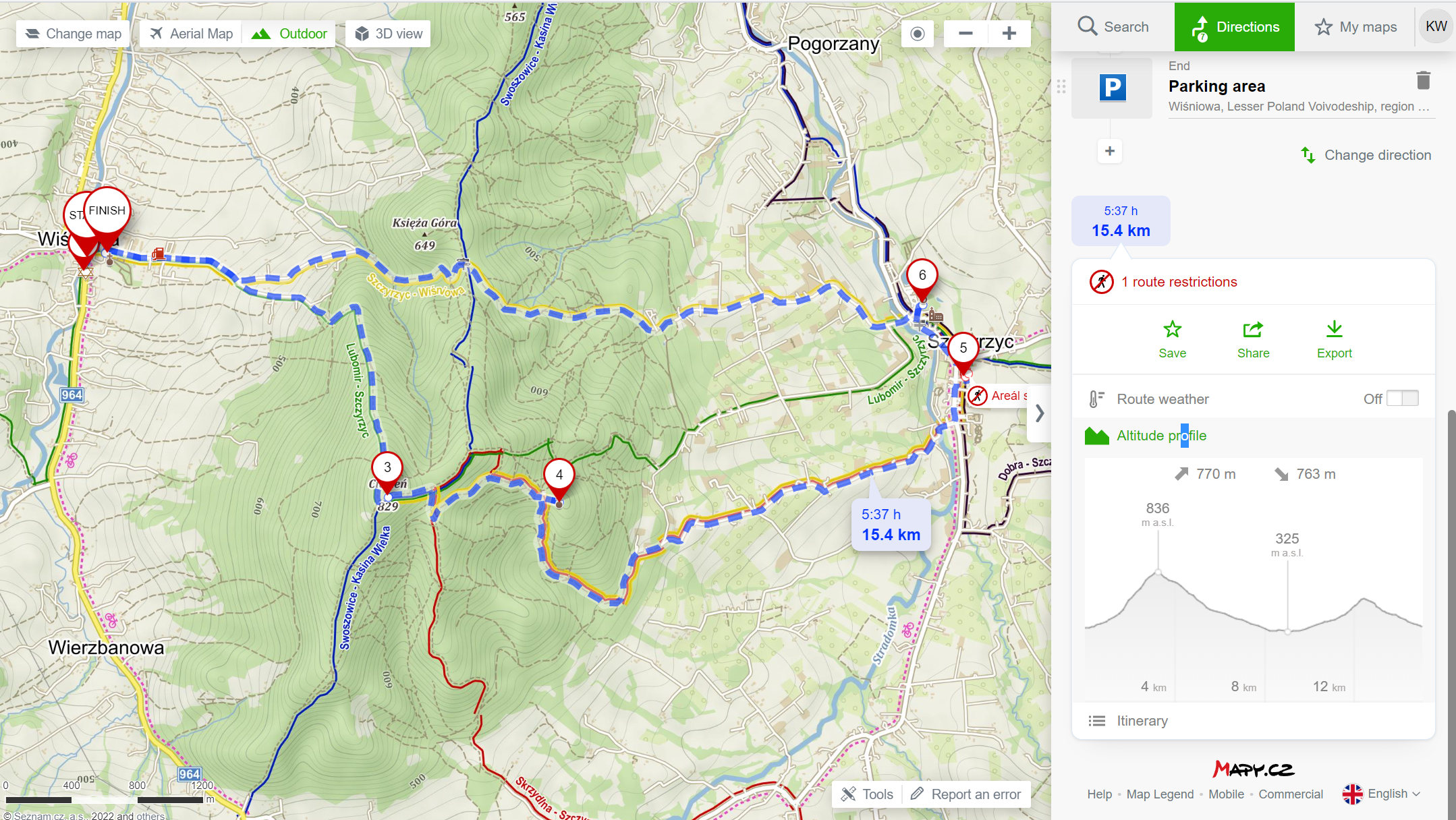
Task: Click the map zoom in plus icon
Action: coord(1009,34)
